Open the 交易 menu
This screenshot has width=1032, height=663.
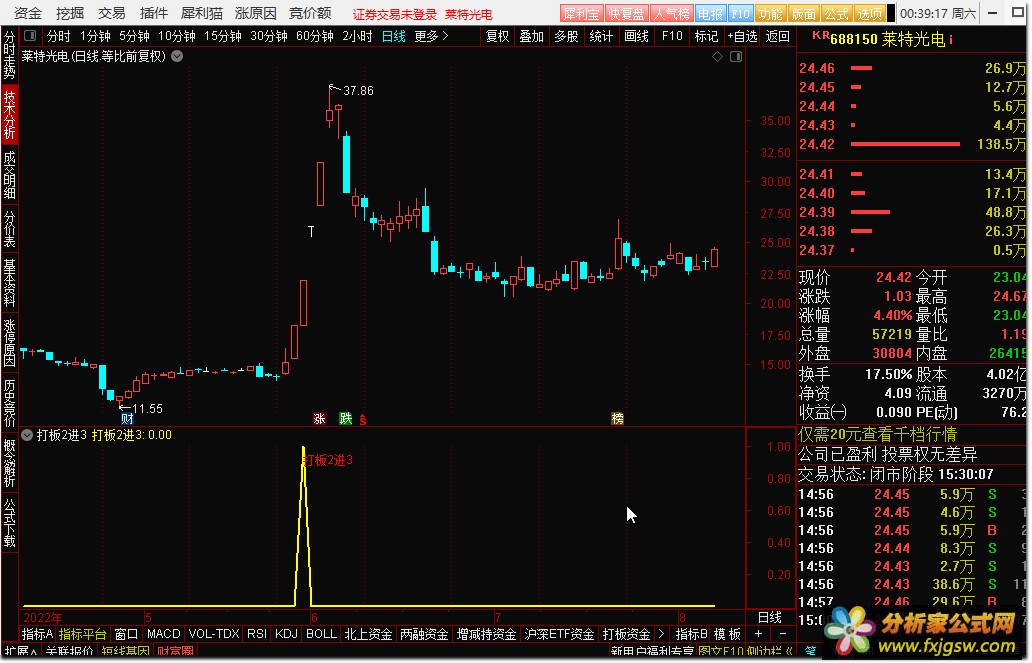[112, 13]
